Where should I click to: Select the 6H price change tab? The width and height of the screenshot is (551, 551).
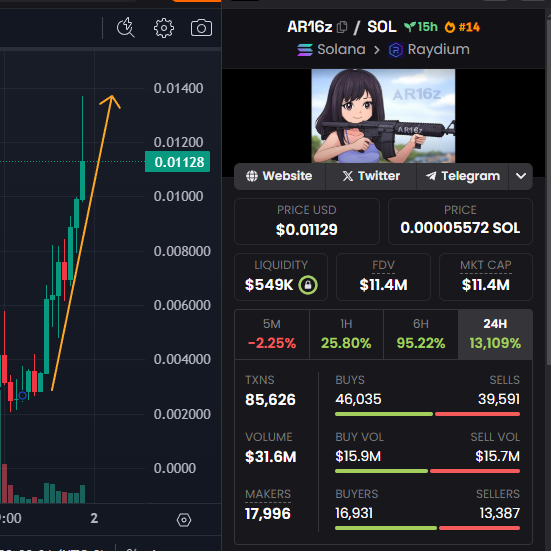[421, 334]
